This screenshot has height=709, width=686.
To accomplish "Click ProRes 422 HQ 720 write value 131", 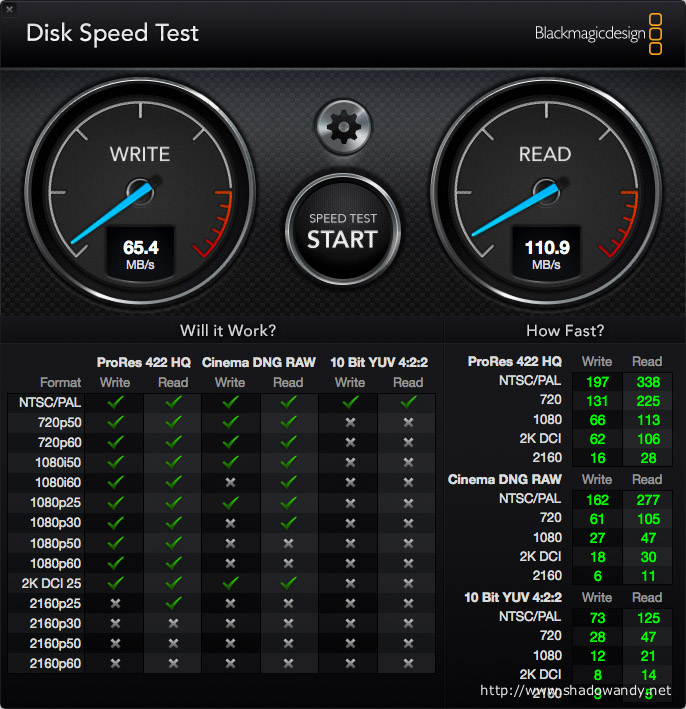I will coord(597,401).
